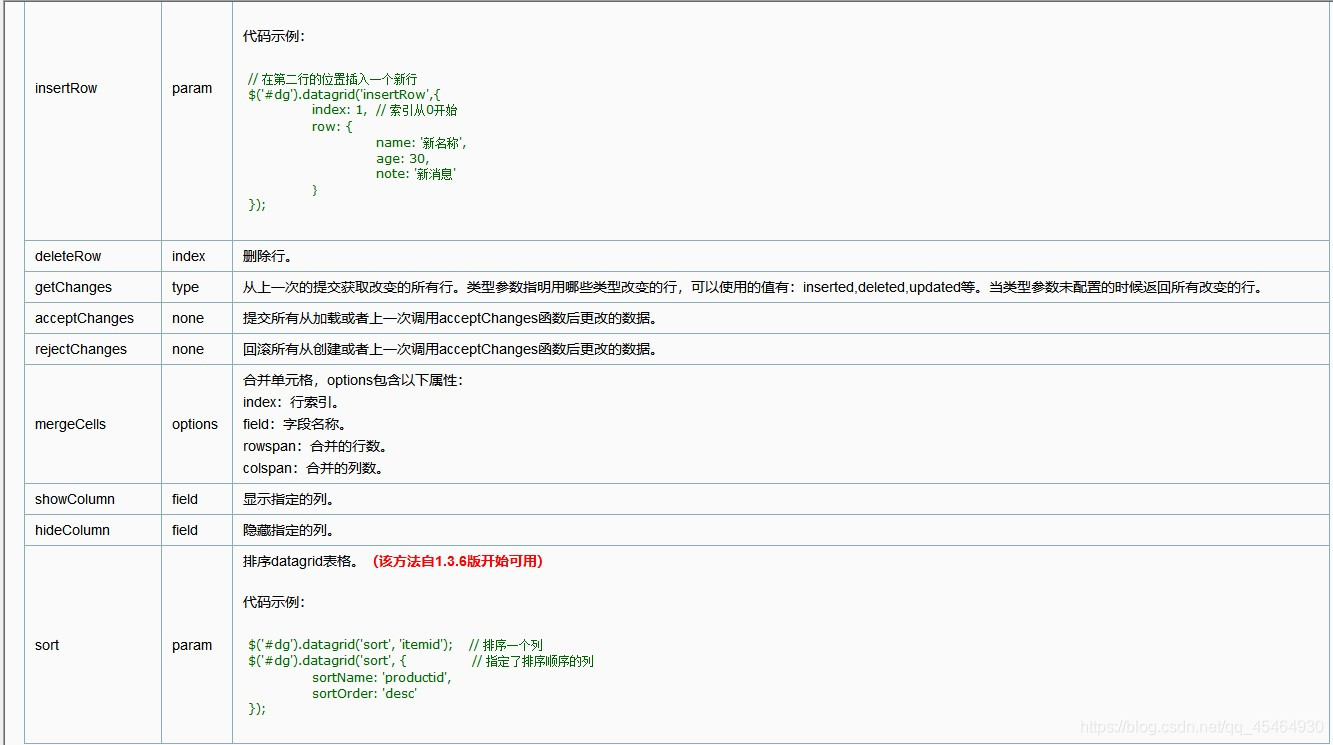Click the 'age: 30,' code line

pos(402,158)
